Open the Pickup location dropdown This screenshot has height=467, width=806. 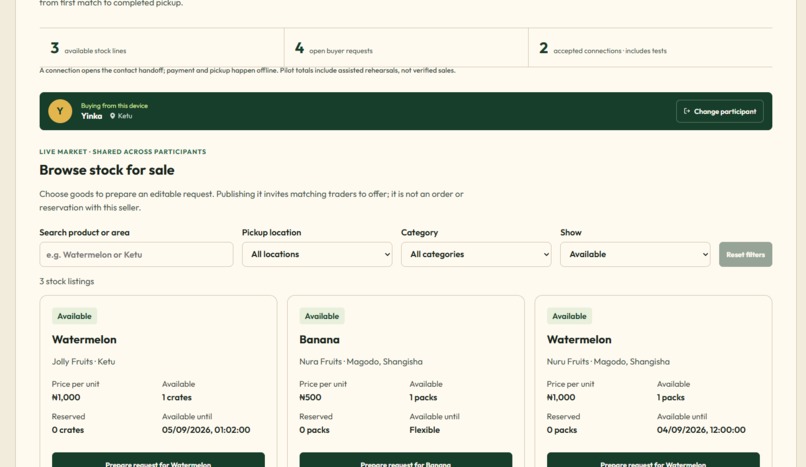pyautogui.click(x=317, y=254)
